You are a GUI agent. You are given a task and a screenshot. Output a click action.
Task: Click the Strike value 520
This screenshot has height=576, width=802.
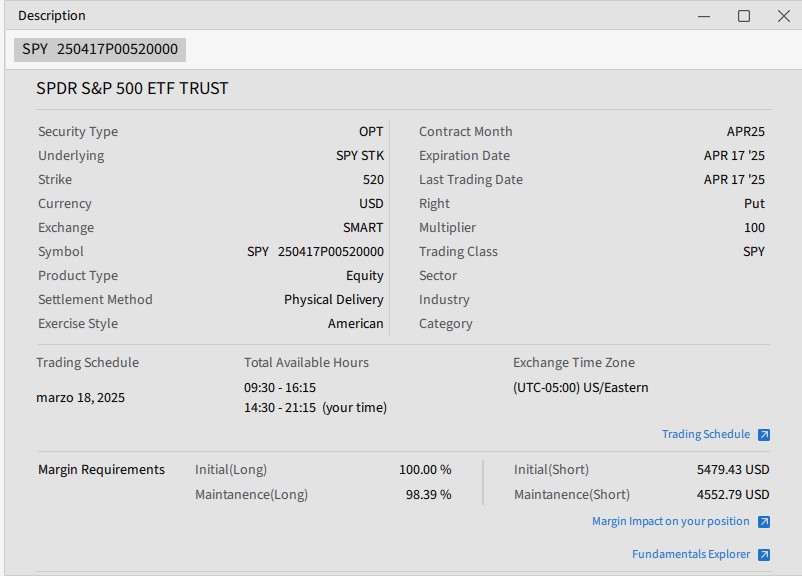pos(373,180)
